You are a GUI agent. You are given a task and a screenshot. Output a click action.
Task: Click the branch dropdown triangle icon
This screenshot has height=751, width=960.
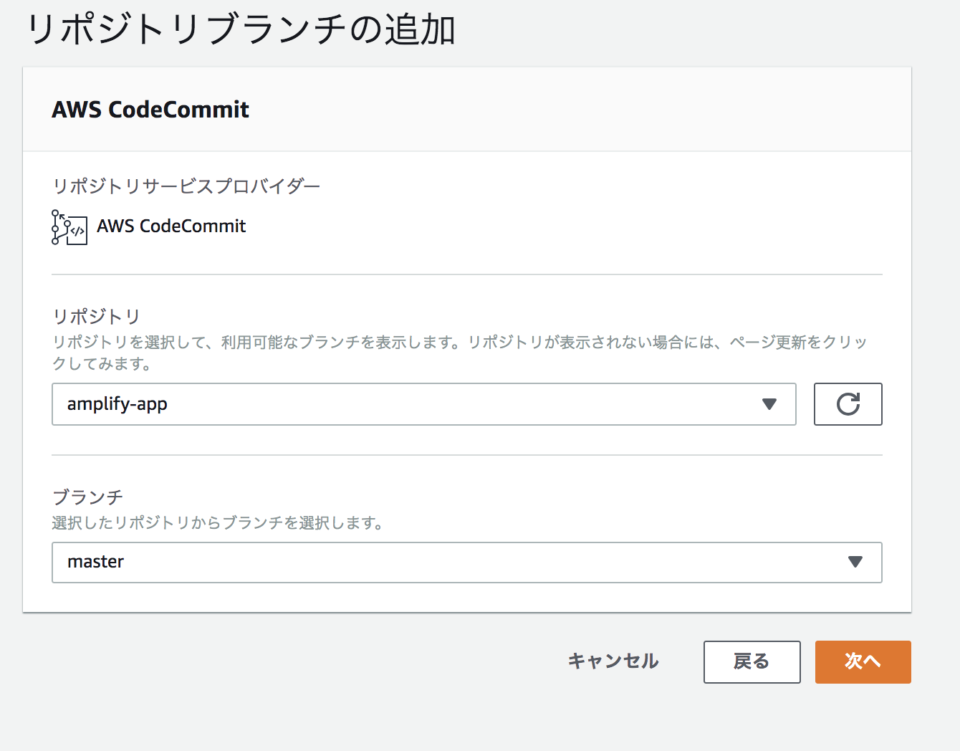coord(855,562)
